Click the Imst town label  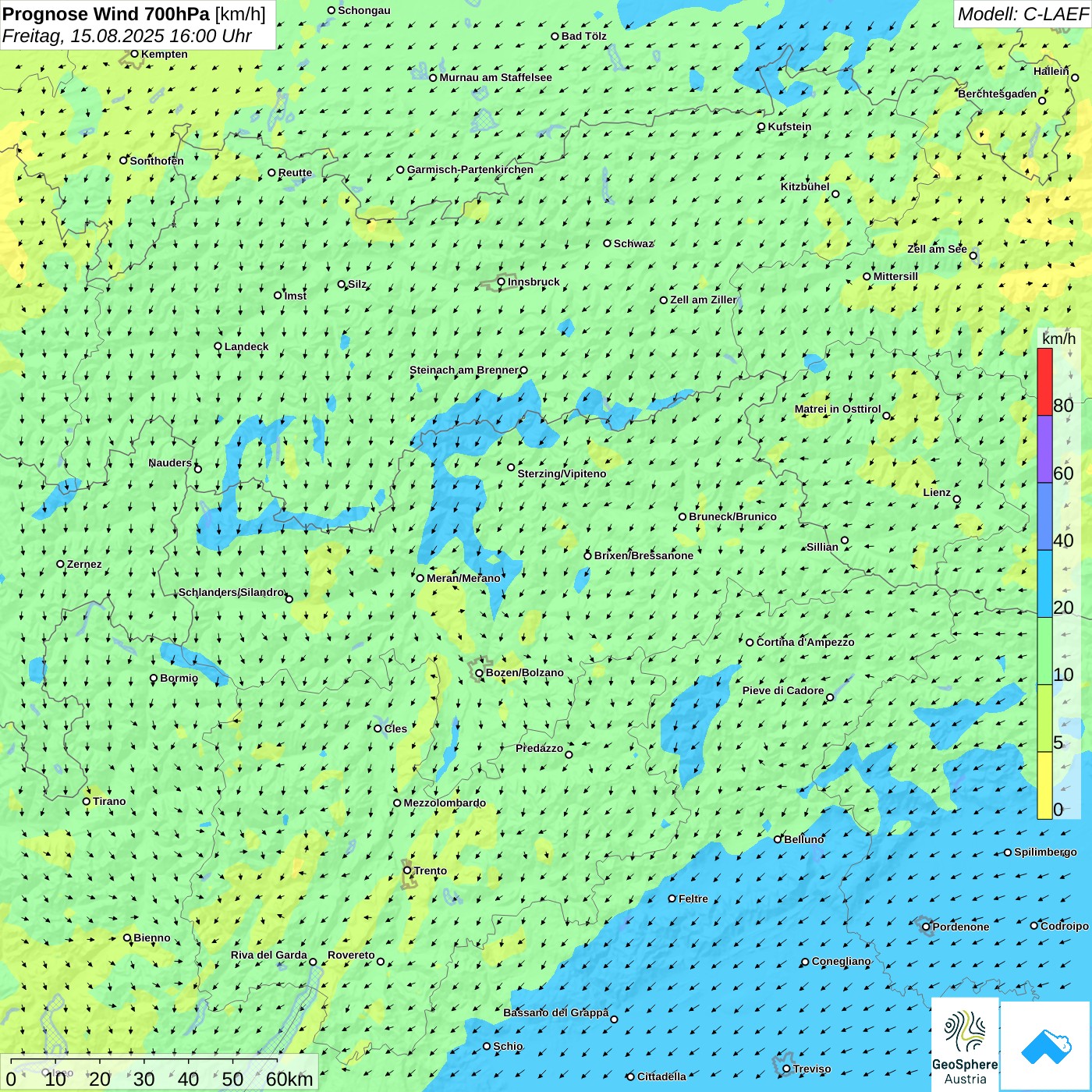coord(296,296)
